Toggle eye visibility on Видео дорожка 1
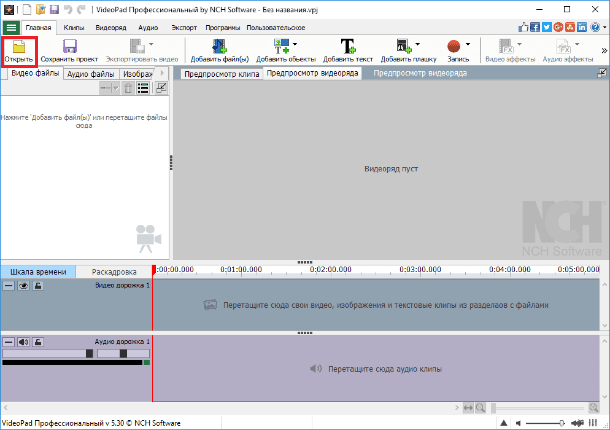610x430 pixels. coord(23,286)
